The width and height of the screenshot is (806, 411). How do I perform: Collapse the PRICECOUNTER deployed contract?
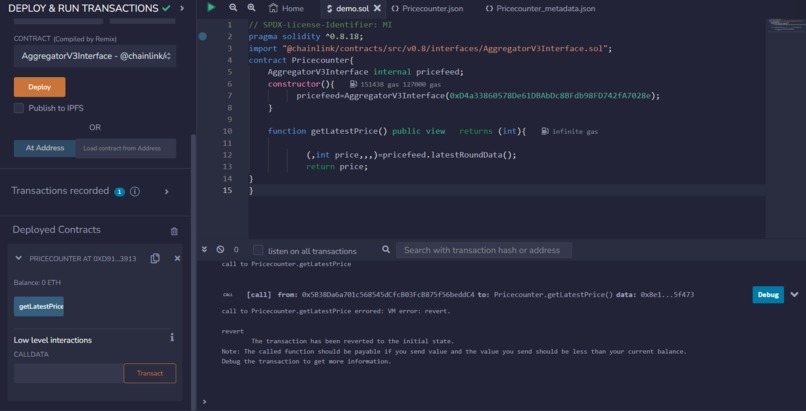(x=19, y=258)
